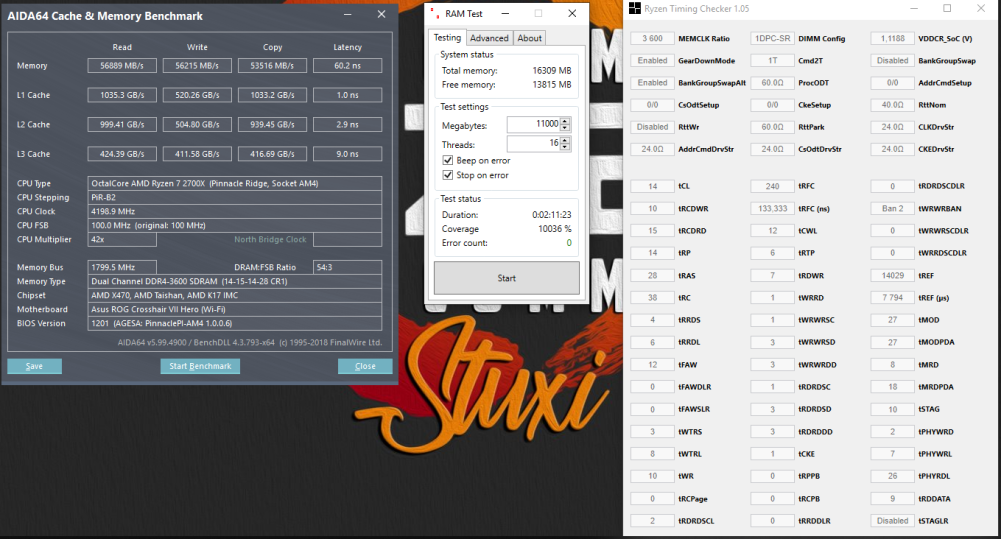Increase Megabytes with the spinner up arrow

(x=565, y=121)
